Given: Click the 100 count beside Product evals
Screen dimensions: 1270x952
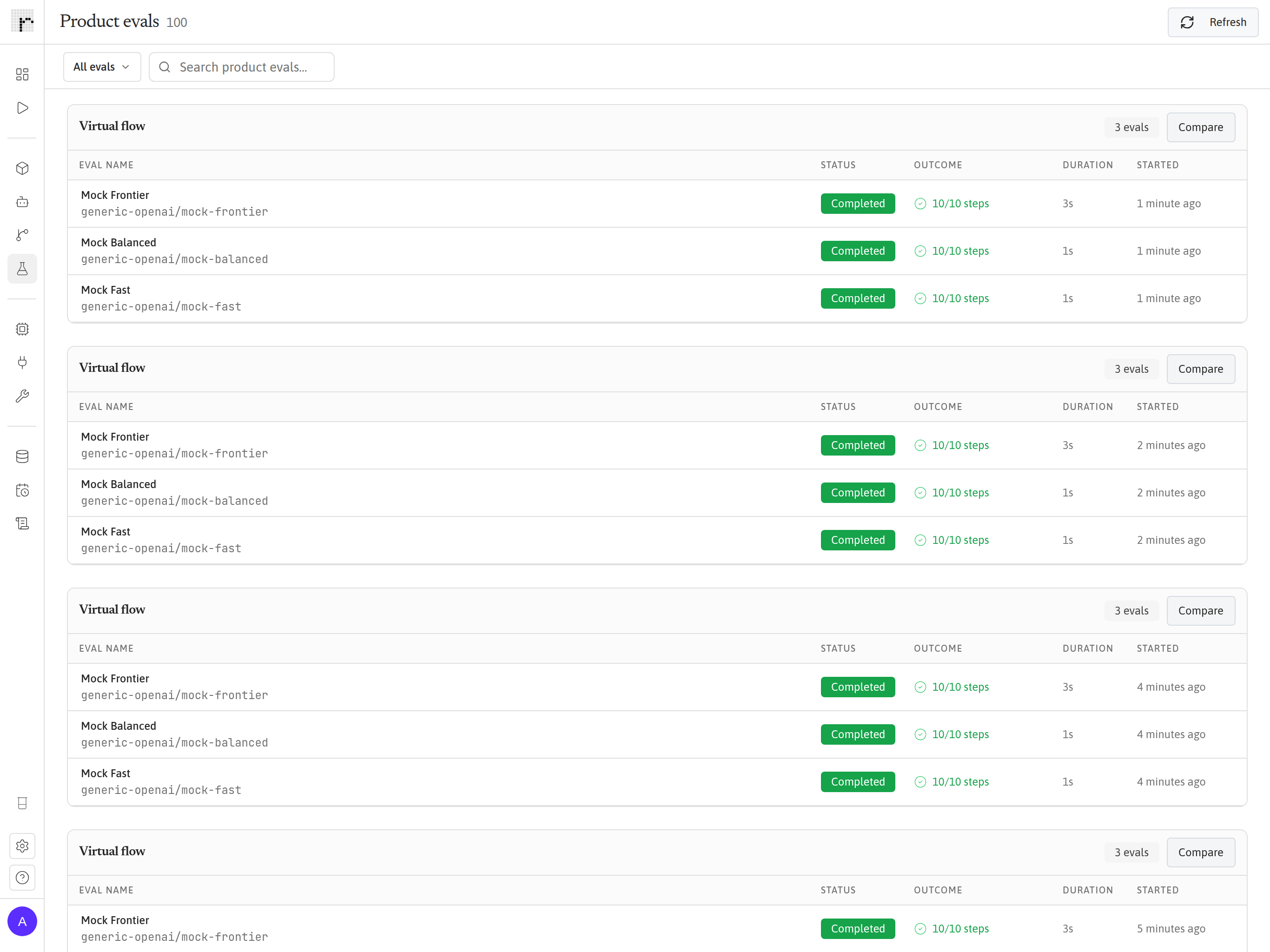Looking at the screenshot, I should [177, 22].
